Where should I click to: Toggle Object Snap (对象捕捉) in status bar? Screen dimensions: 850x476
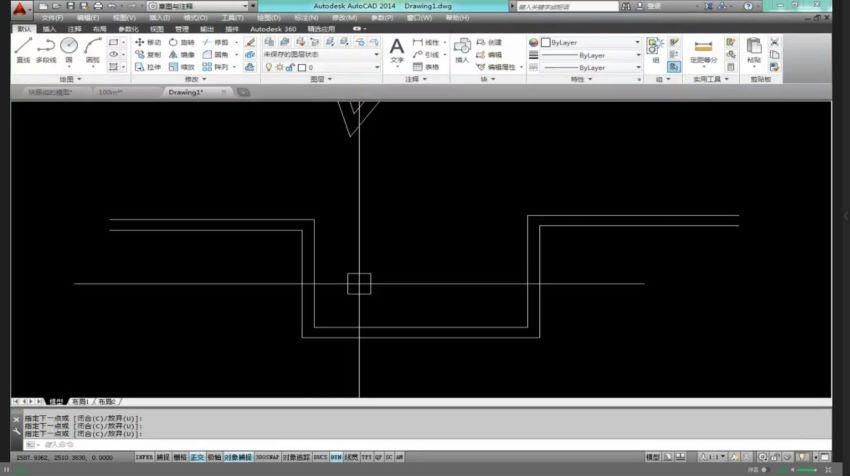(239, 458)
